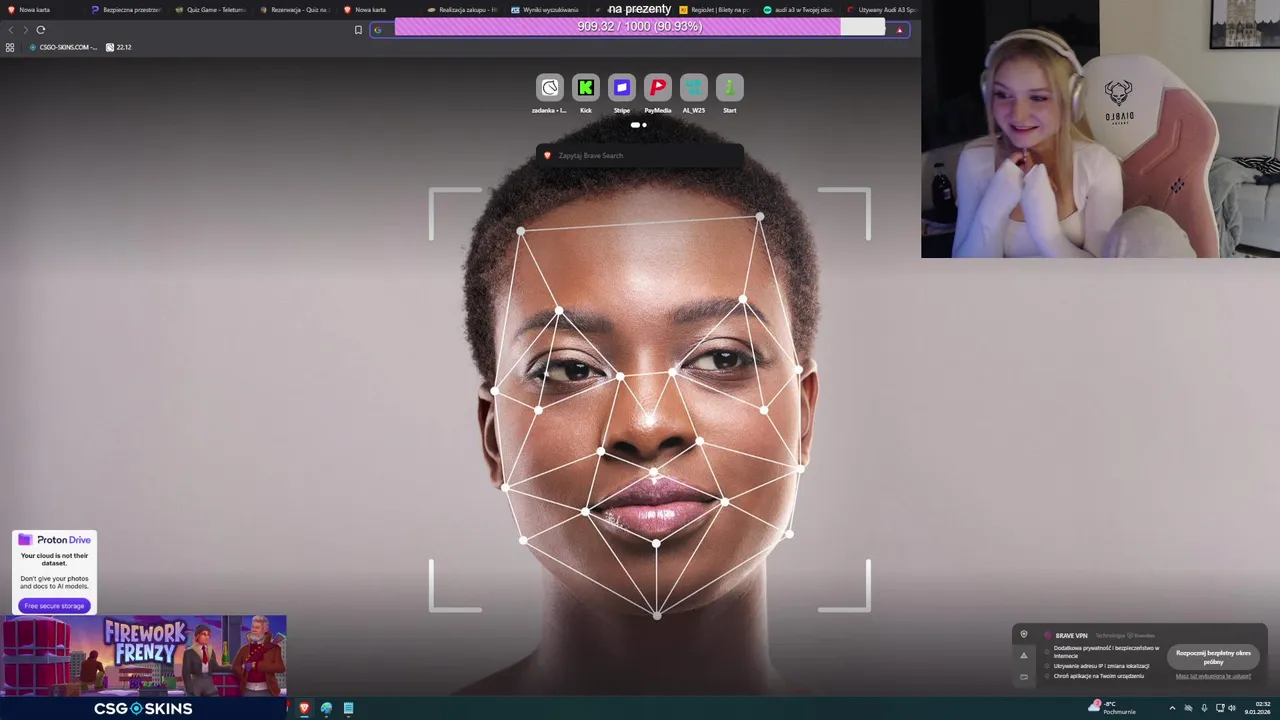Switch to the Wyniki wyszukiwania tab
Viewport: 1280px width, 720px height.
click(x=546, y=10)
